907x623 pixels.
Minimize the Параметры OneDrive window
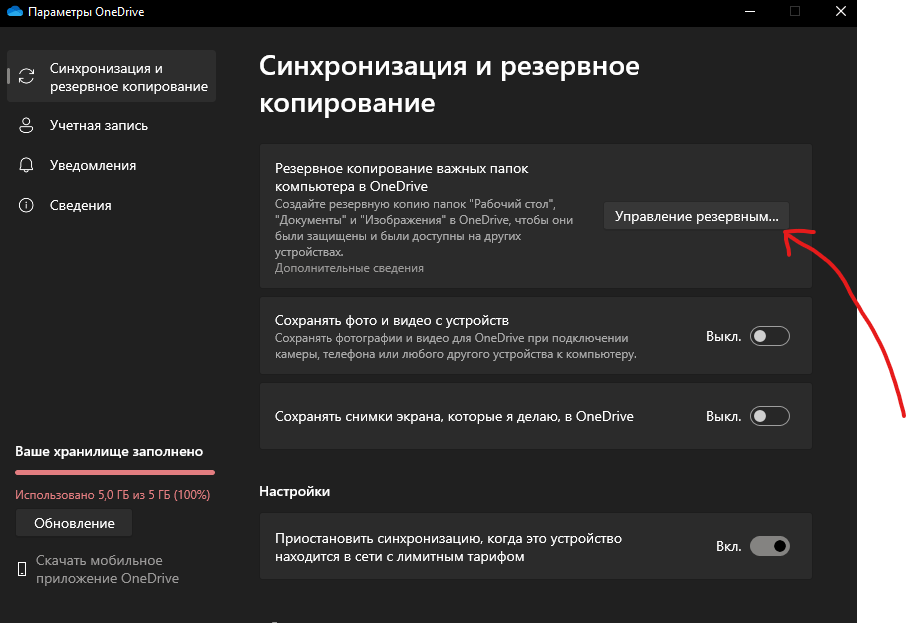click(750, 12)
